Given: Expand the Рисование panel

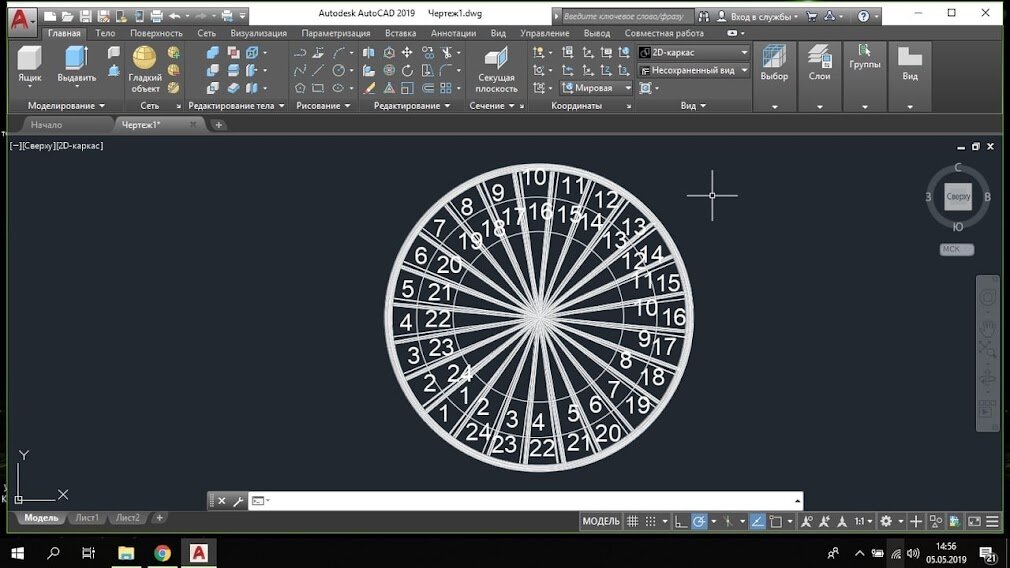Looking at the screenshot, I should [x=323, y=106].
